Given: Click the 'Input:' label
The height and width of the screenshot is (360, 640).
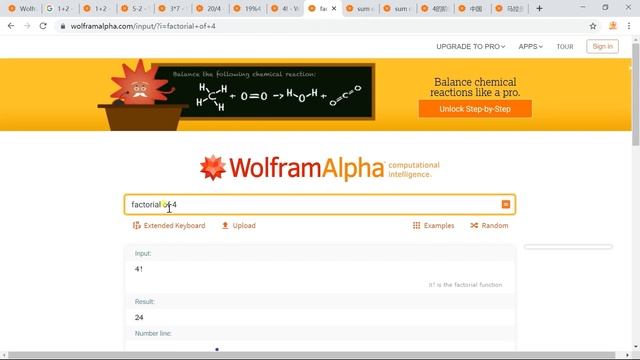Looking at the screenshot, I should (143, 253).
